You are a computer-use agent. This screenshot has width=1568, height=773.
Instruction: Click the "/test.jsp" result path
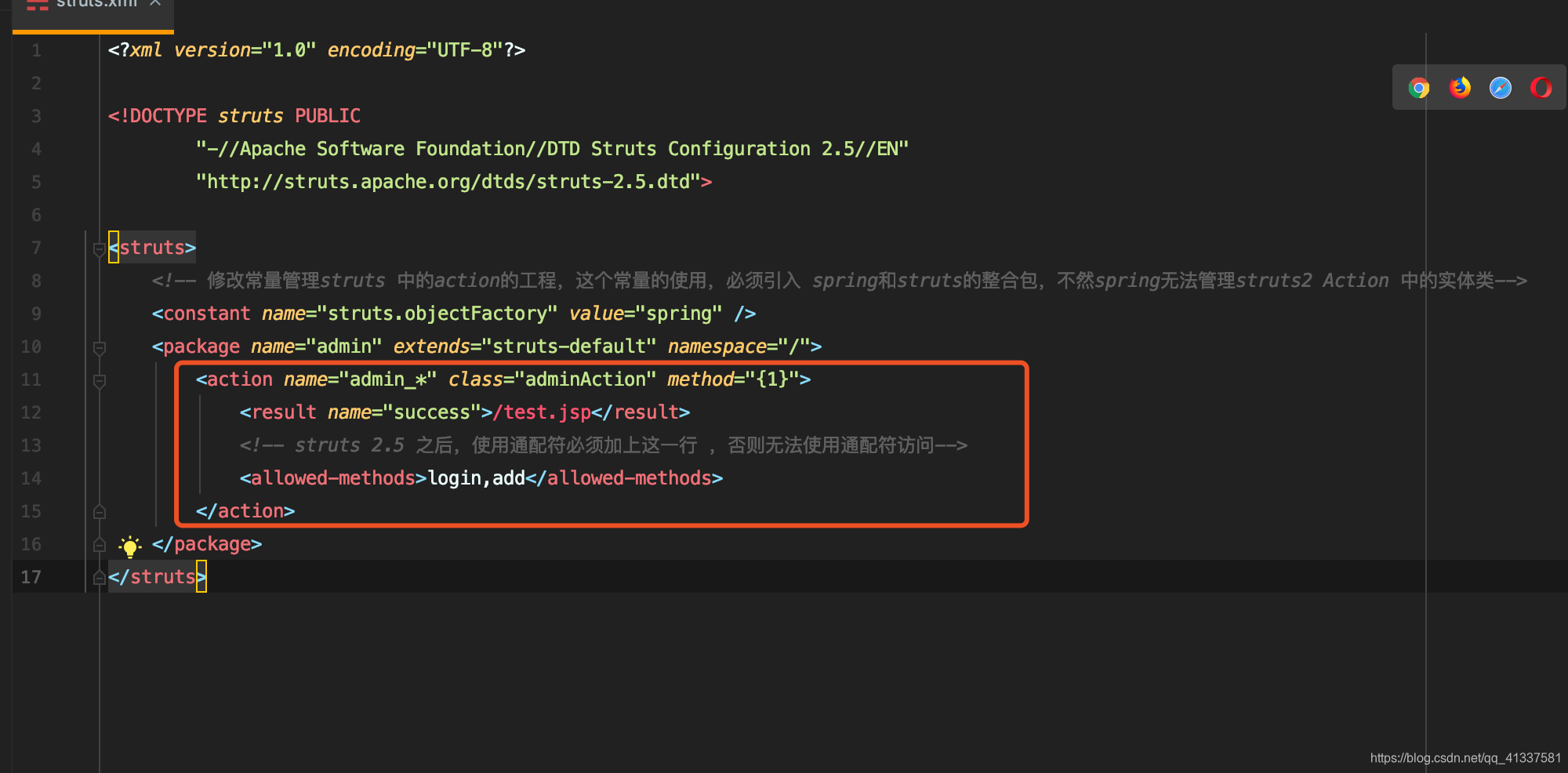(542, 412)
